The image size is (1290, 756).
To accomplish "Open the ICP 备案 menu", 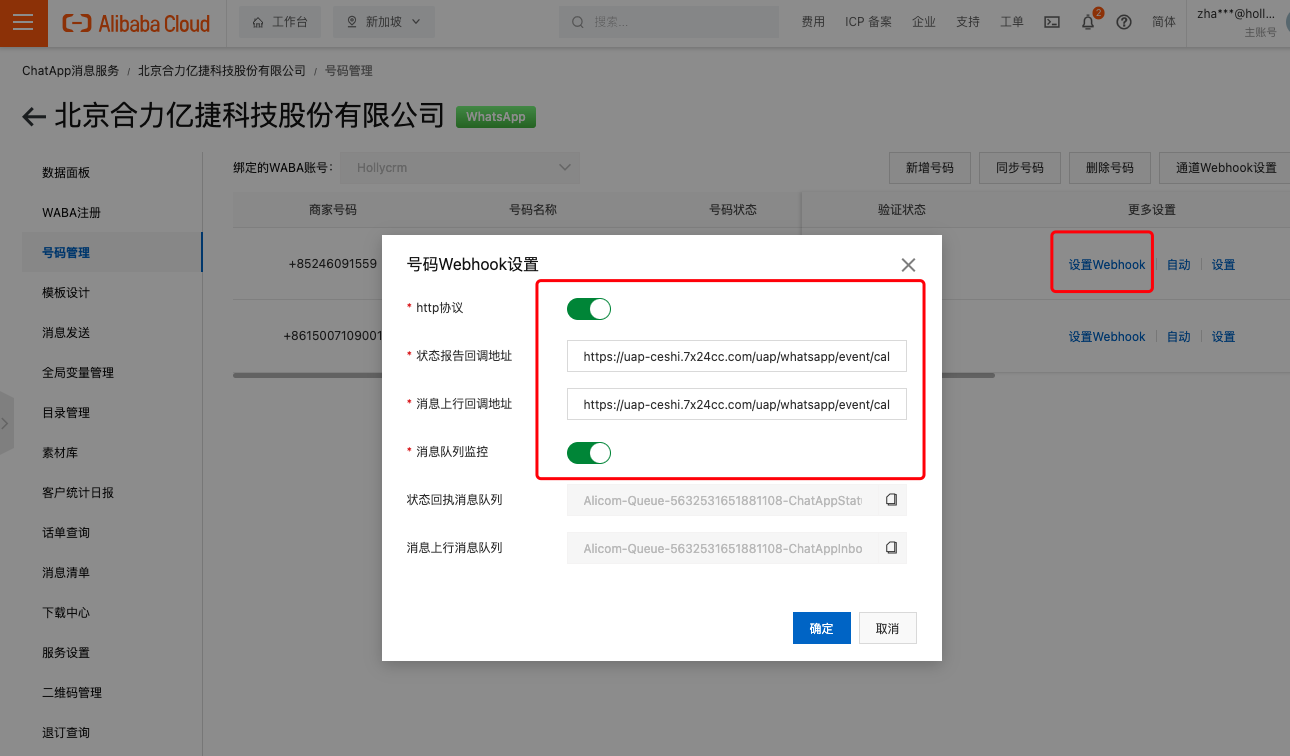I will coord(868,22).
